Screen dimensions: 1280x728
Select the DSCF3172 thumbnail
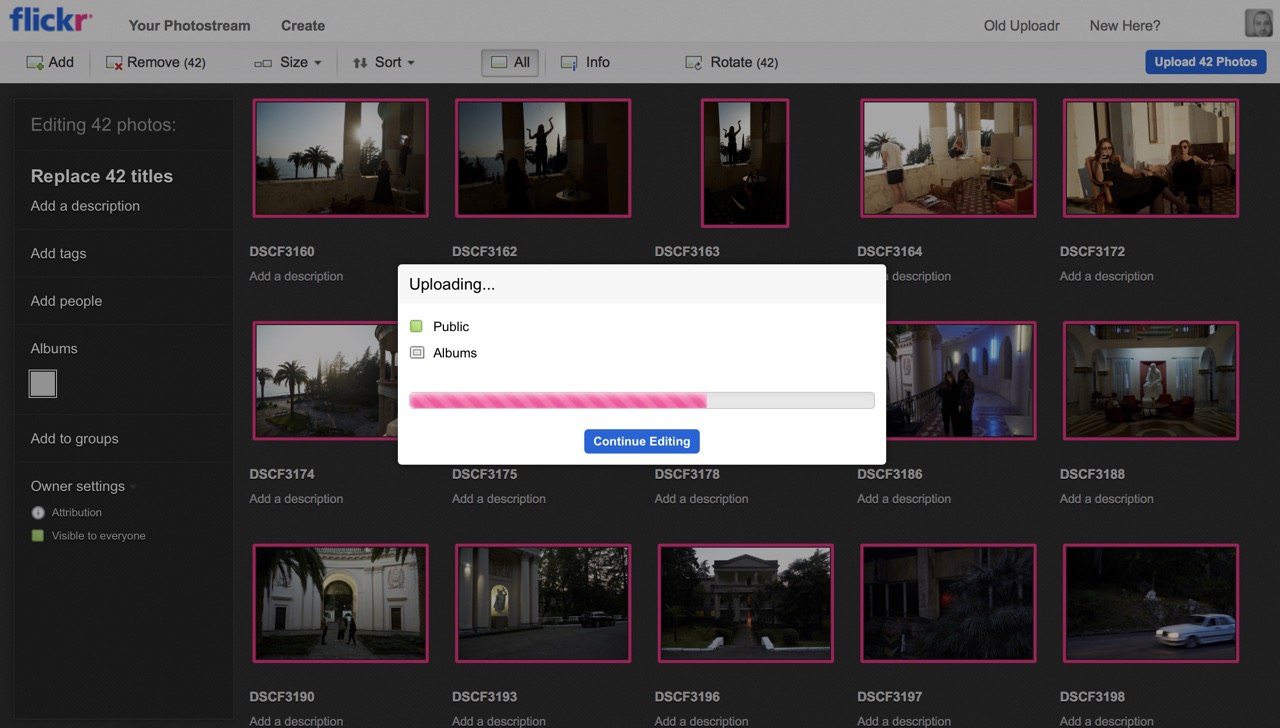coord(1151,158)
